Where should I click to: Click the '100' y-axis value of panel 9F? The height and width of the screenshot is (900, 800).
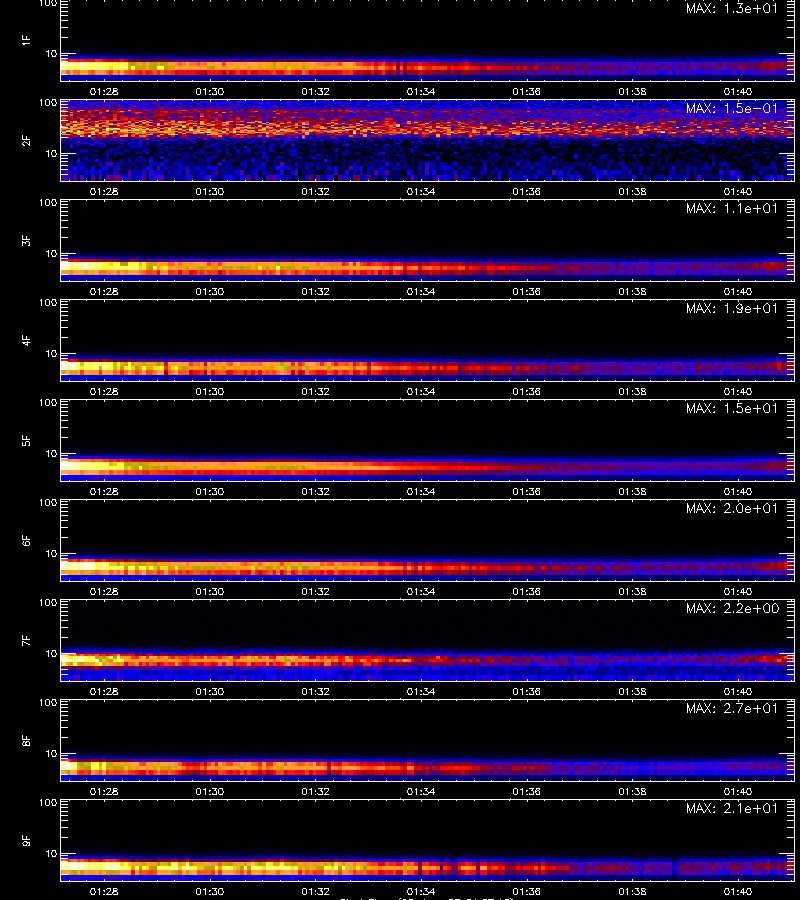(x=48, y=802)
